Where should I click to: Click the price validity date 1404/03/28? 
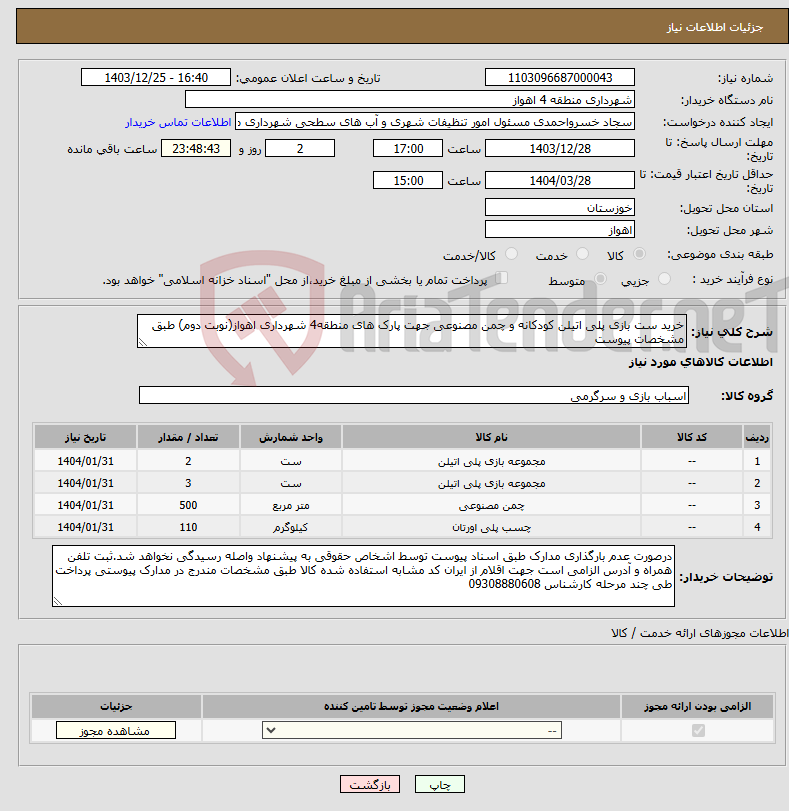tap(560, 181)
